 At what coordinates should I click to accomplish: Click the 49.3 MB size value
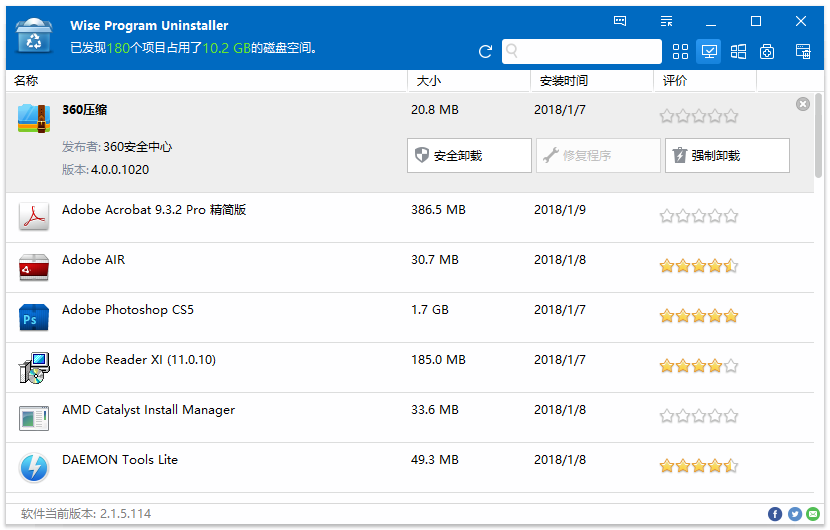(x=435, y=460)
